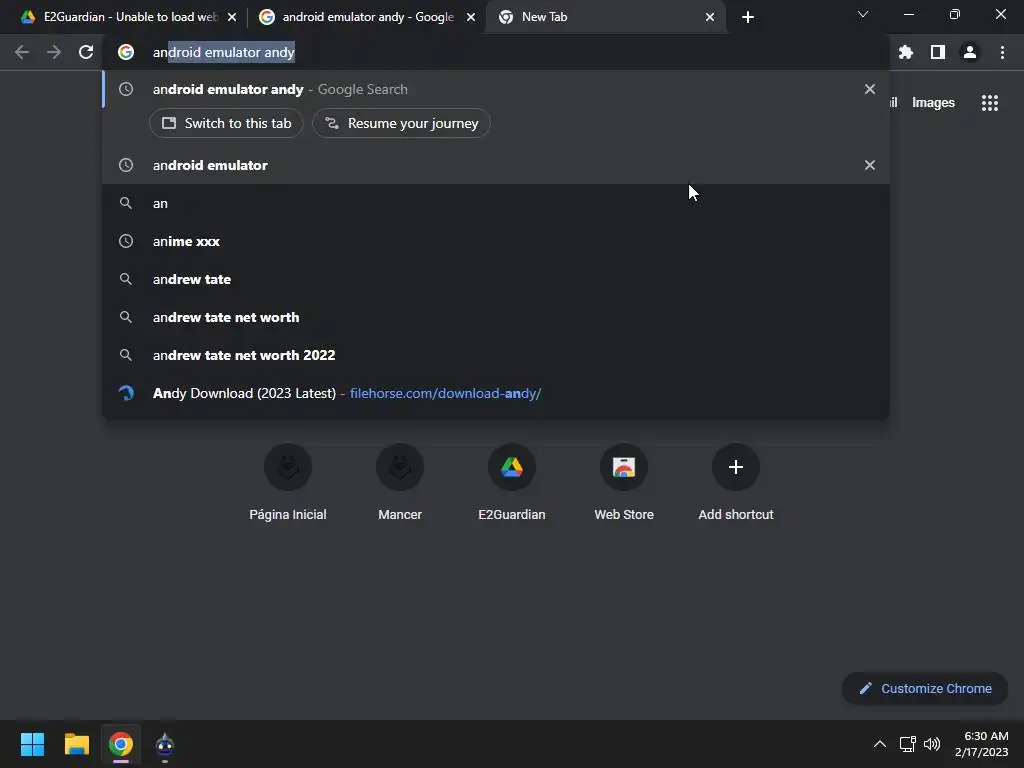
Task: Click the Customize Chrome button
Action: click(925, 688)
